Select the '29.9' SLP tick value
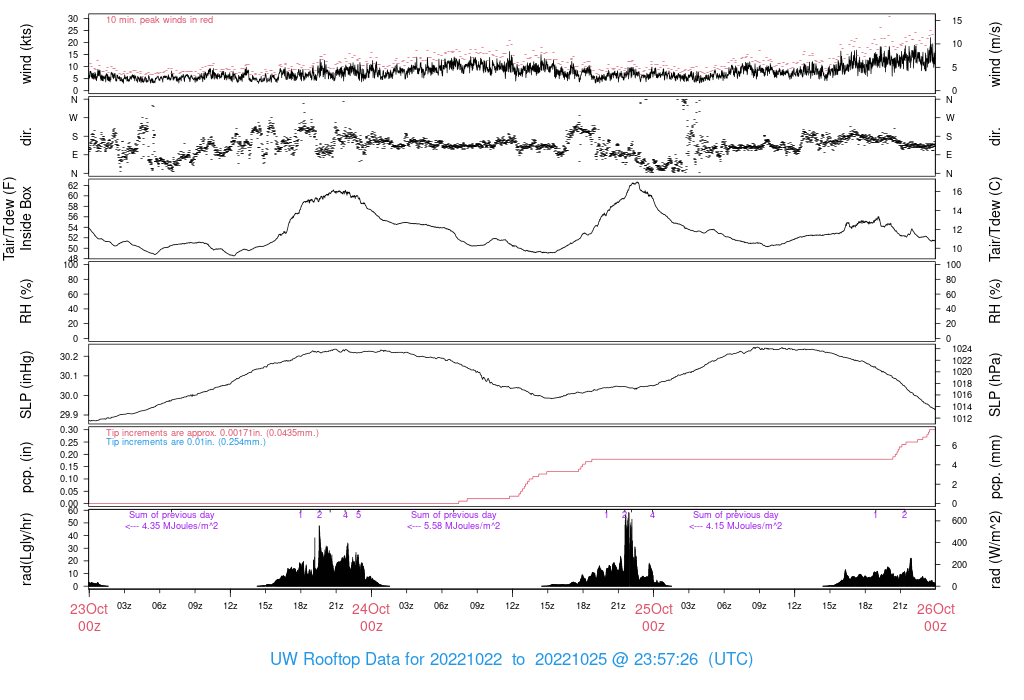 [69, 415]
